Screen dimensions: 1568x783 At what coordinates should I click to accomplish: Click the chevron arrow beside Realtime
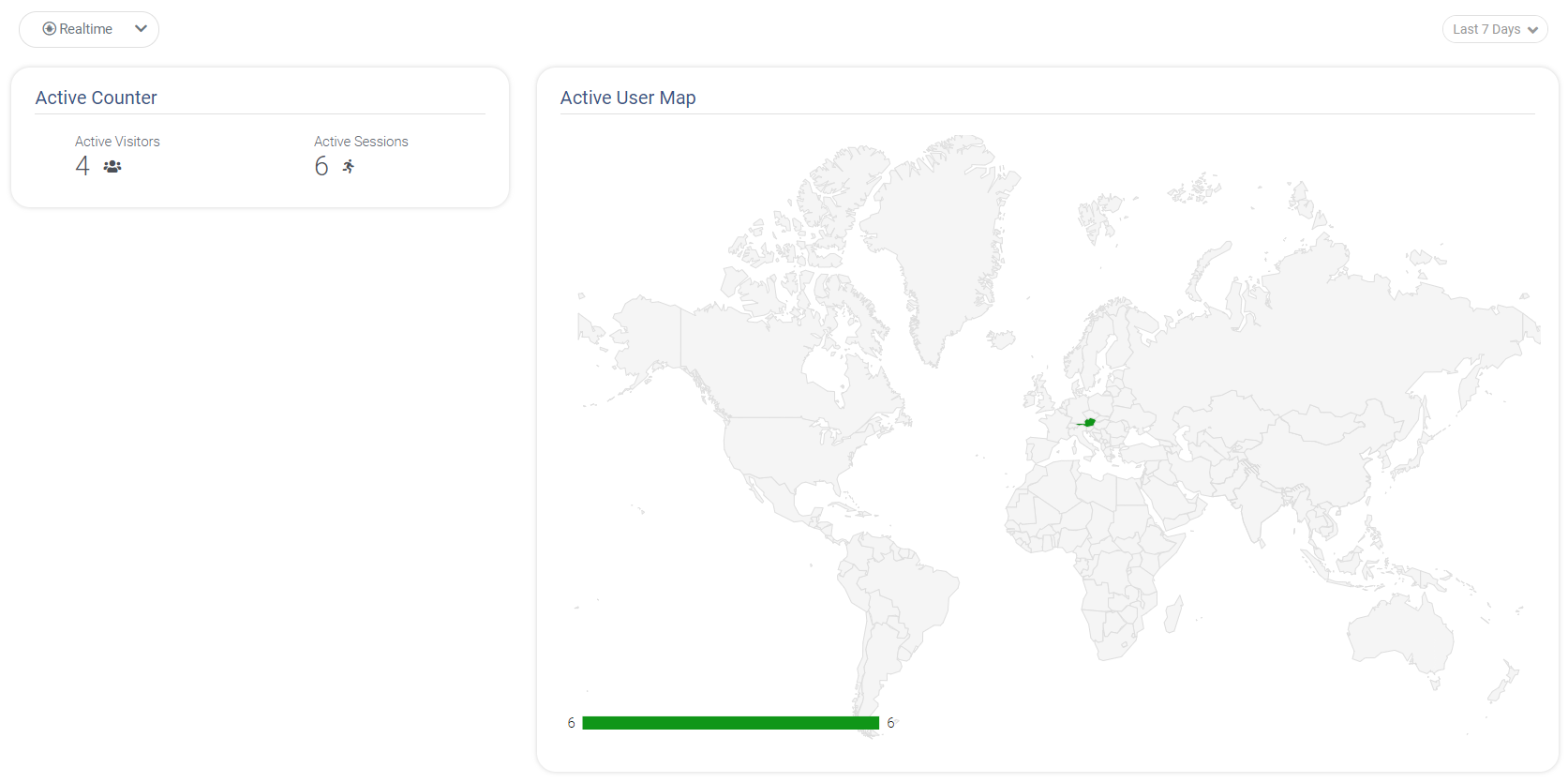[x=141, y=29]
